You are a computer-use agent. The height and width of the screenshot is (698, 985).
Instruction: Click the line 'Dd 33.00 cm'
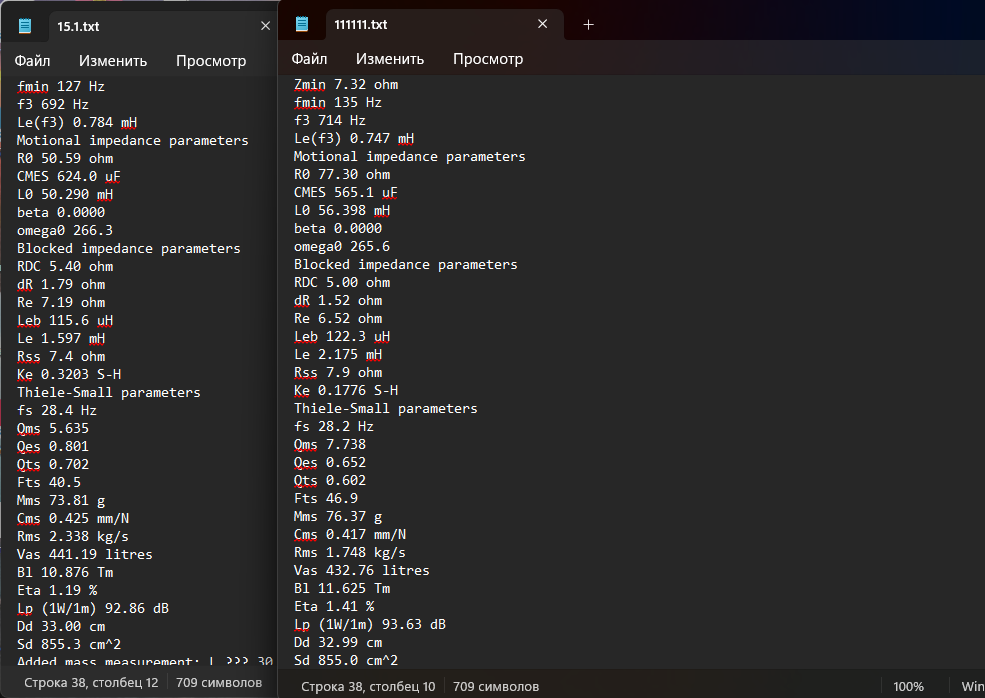(x=61, y=626)
